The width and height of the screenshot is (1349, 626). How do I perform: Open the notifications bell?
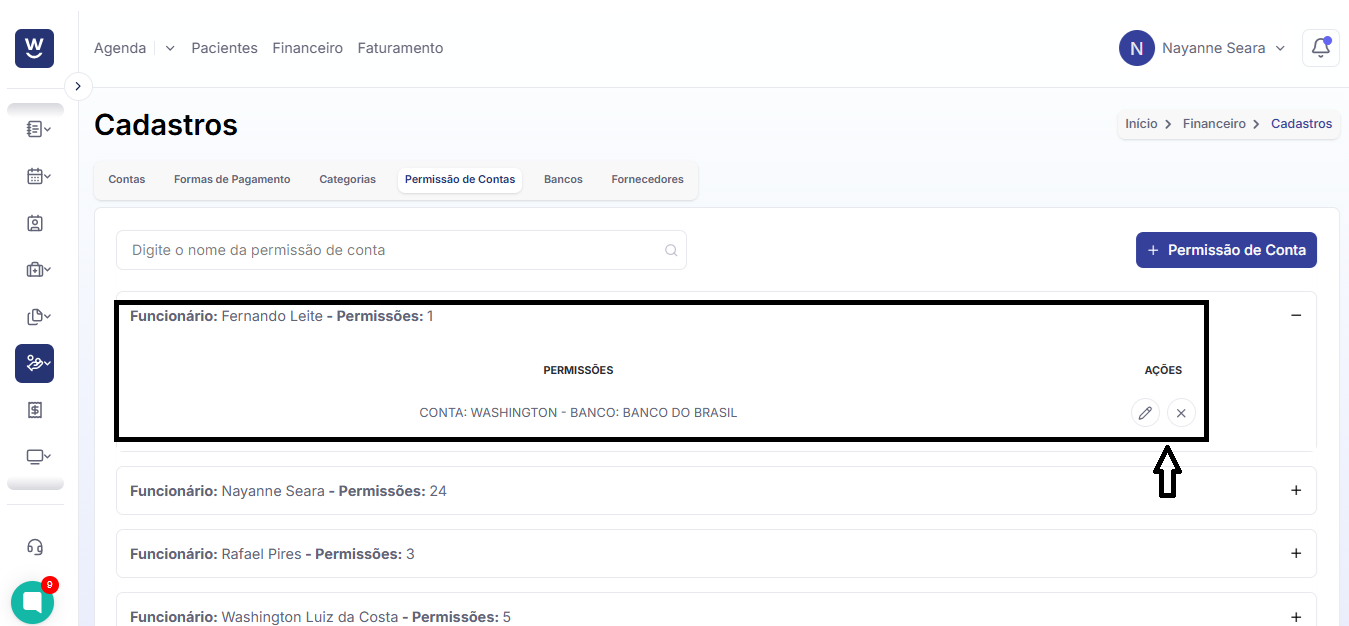pos(1321,48)
